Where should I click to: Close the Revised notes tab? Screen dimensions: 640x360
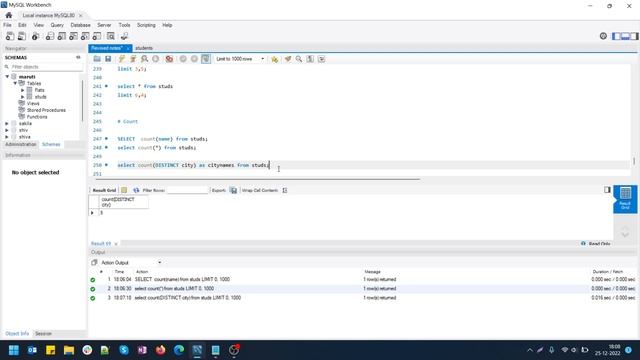click(128, 48)
